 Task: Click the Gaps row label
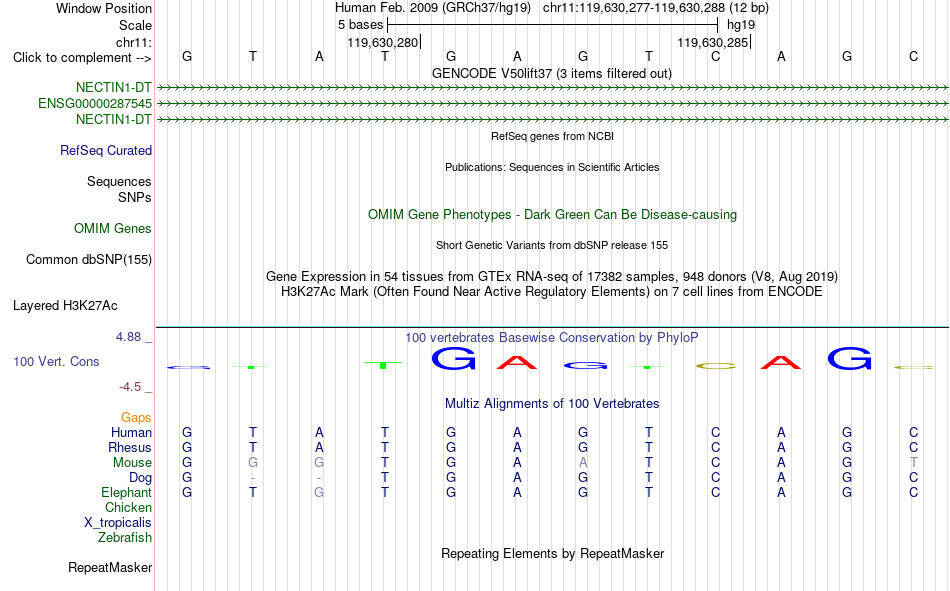click(136, 417)
